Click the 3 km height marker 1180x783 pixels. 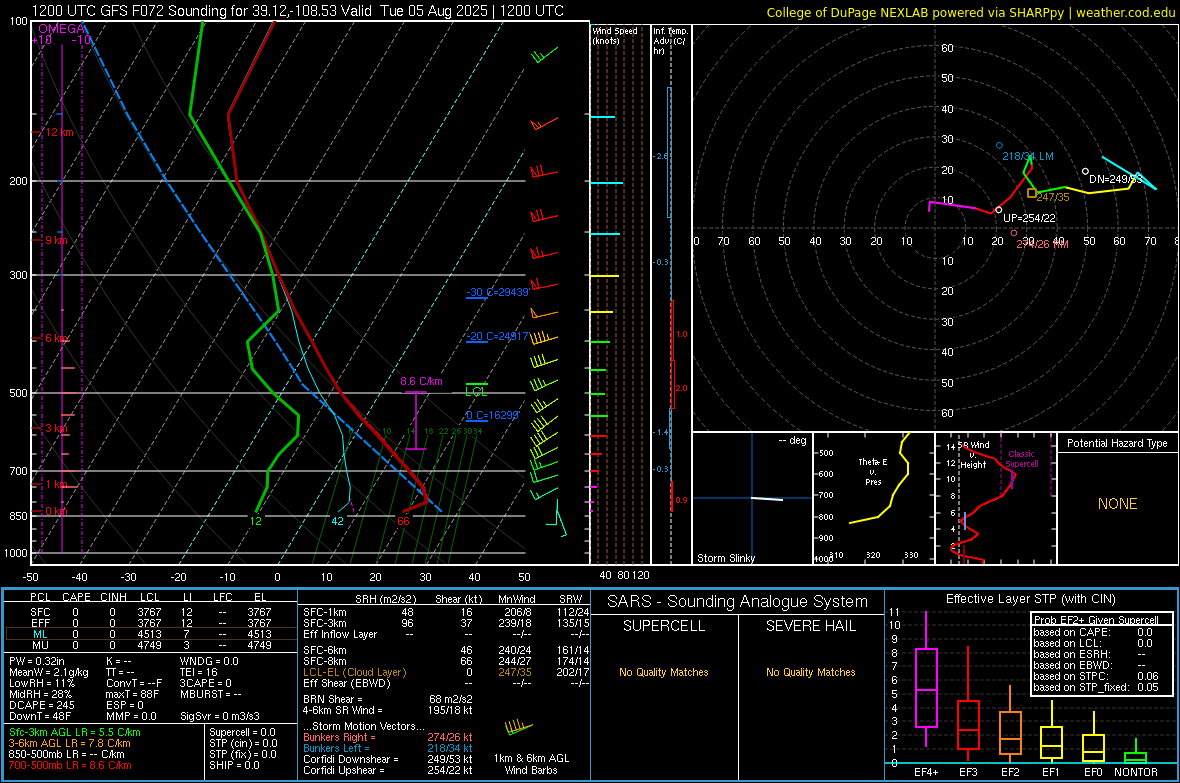(x=56, y=428)
